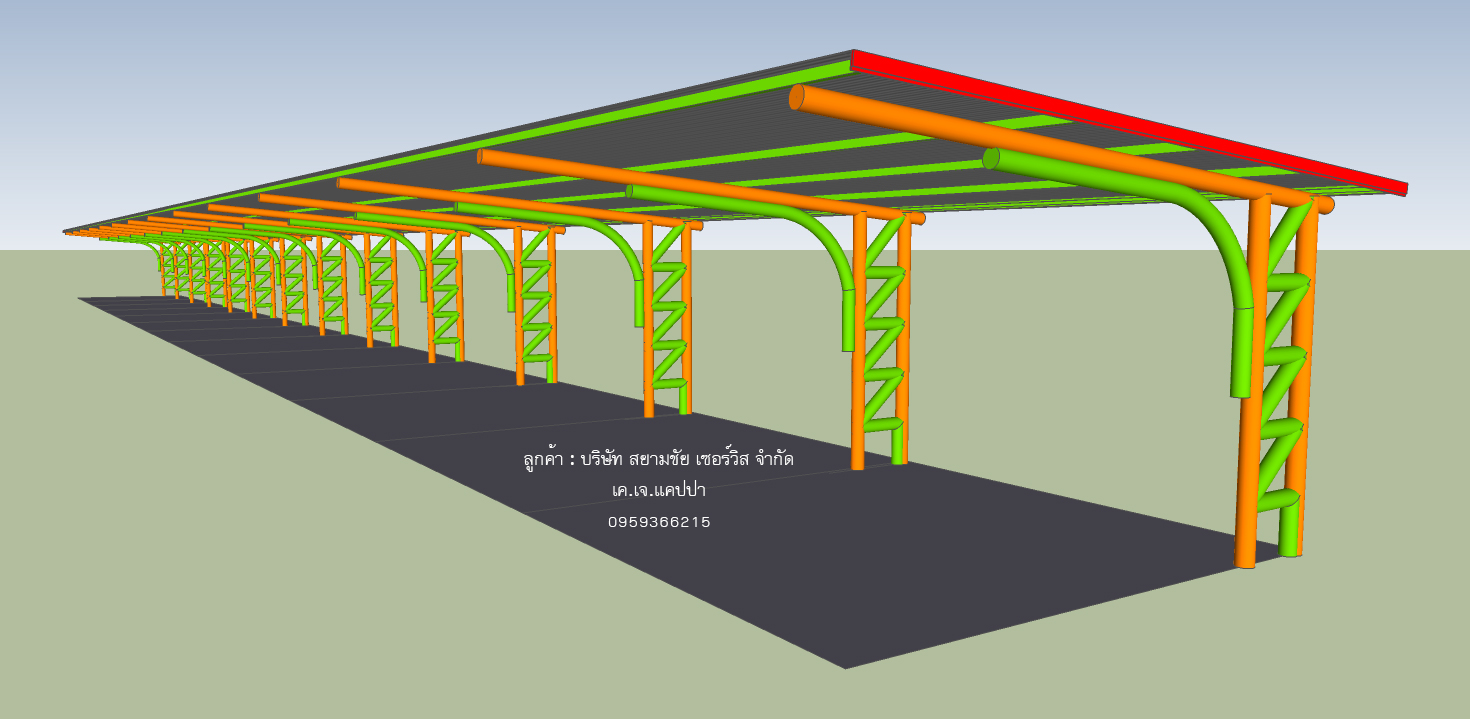Select the เค.เจ.แคปปา text label
1470x719 pixels.
[659, 490]
